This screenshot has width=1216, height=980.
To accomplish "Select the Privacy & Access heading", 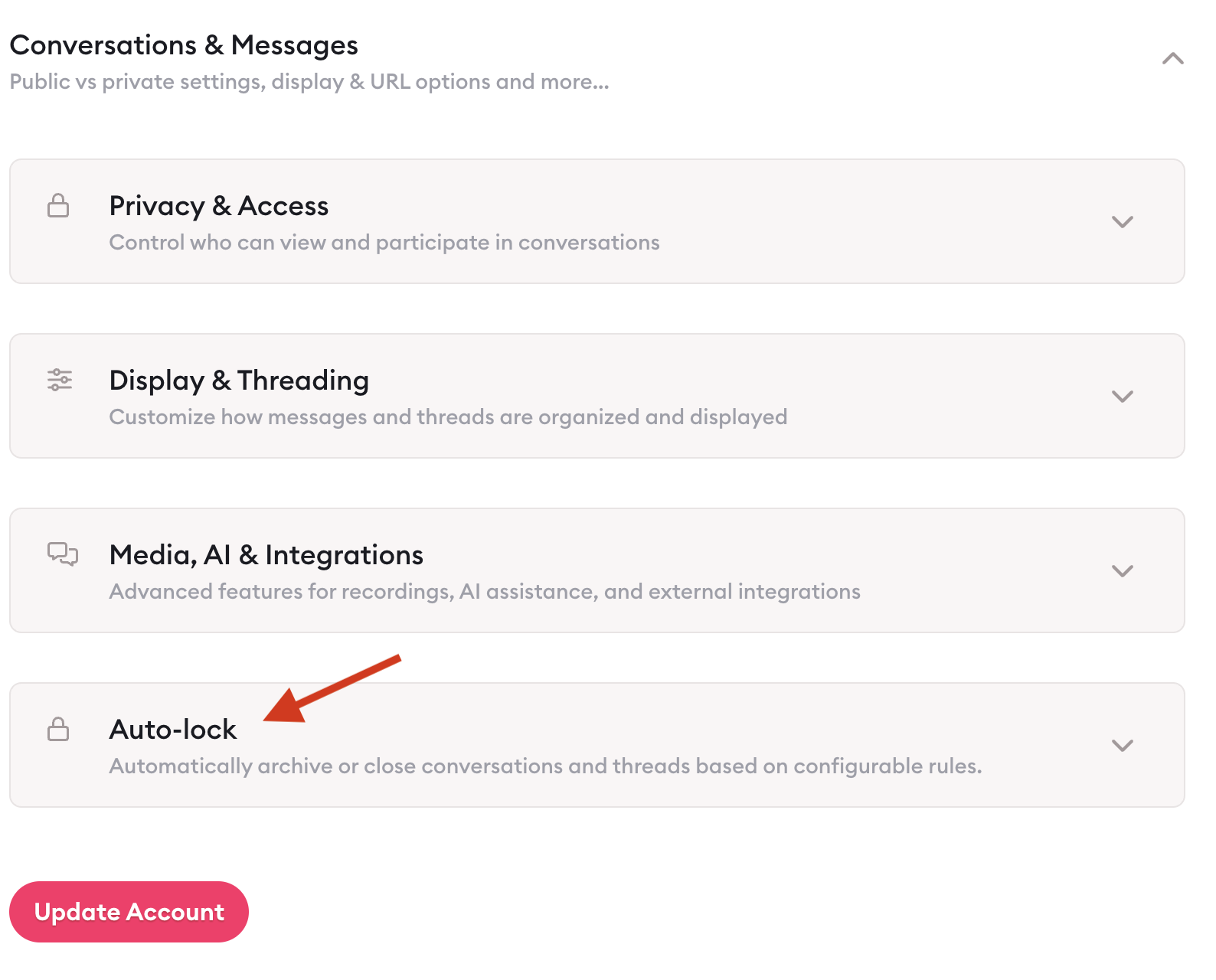I will coord(219,206).
